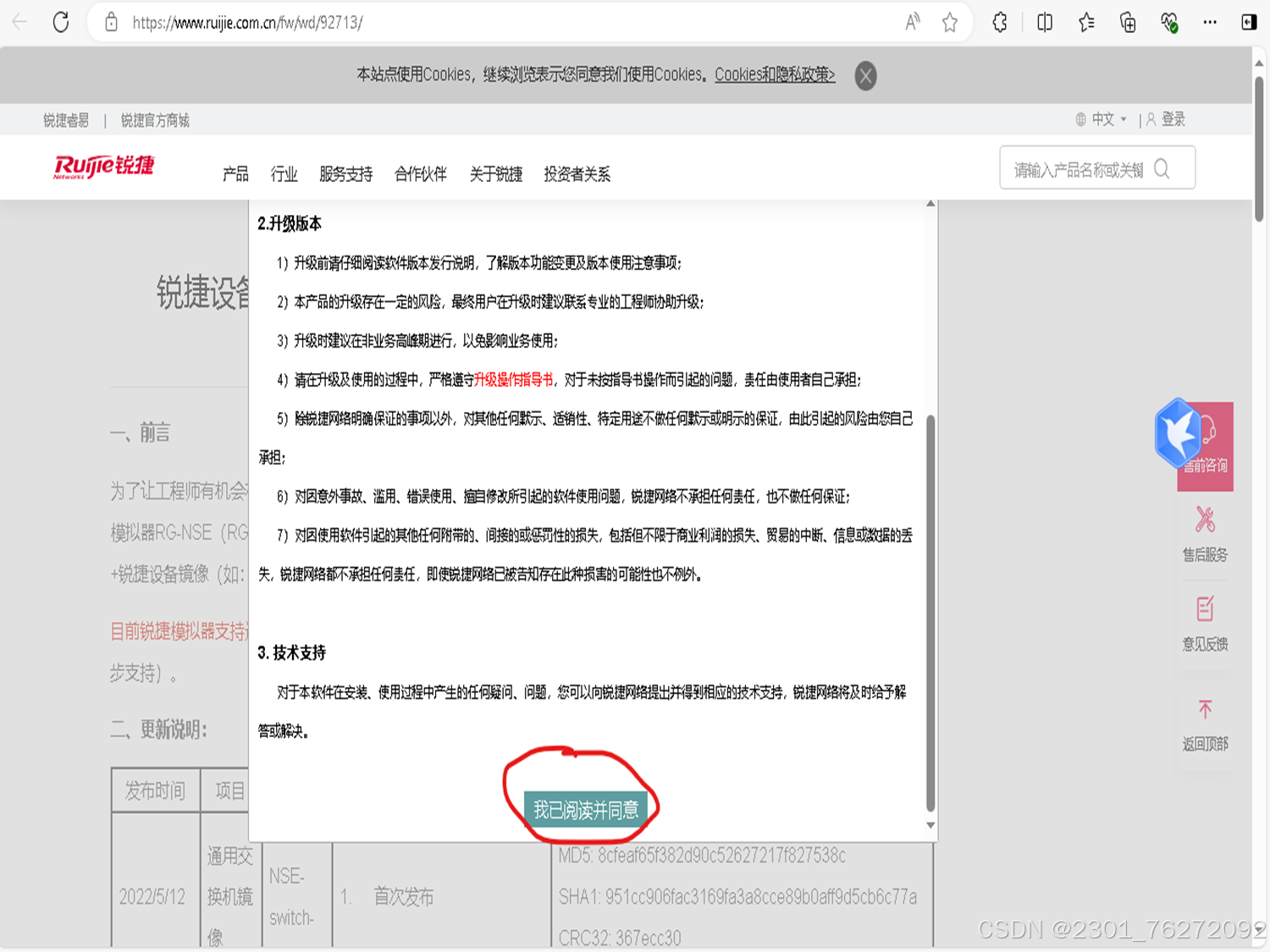Open 锐捷睿易 top link
This screenshot has width=1270, height=952.
tap(66, 120)
